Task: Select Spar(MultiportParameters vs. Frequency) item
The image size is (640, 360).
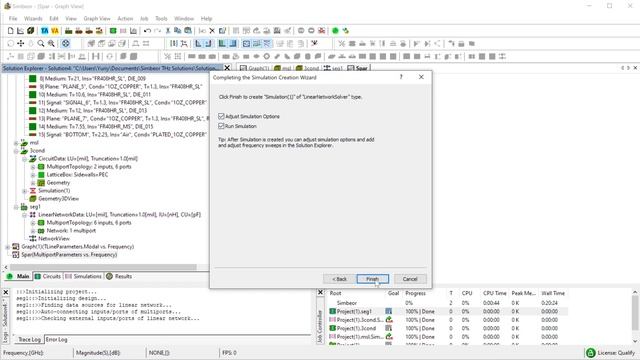Action: (x=69, y=255)
